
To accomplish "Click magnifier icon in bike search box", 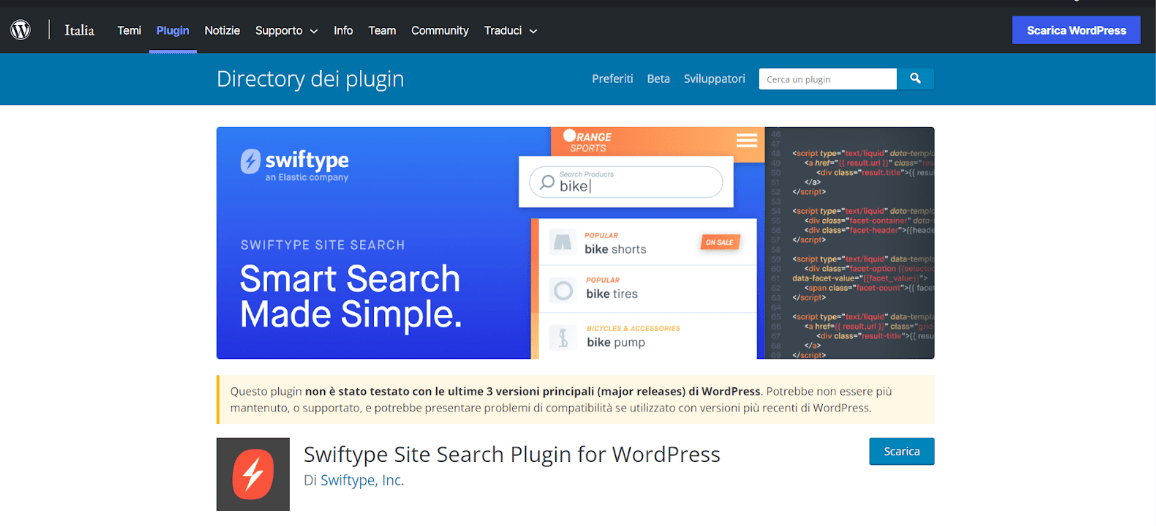I will pyautogui.click(x=547, y=182).
